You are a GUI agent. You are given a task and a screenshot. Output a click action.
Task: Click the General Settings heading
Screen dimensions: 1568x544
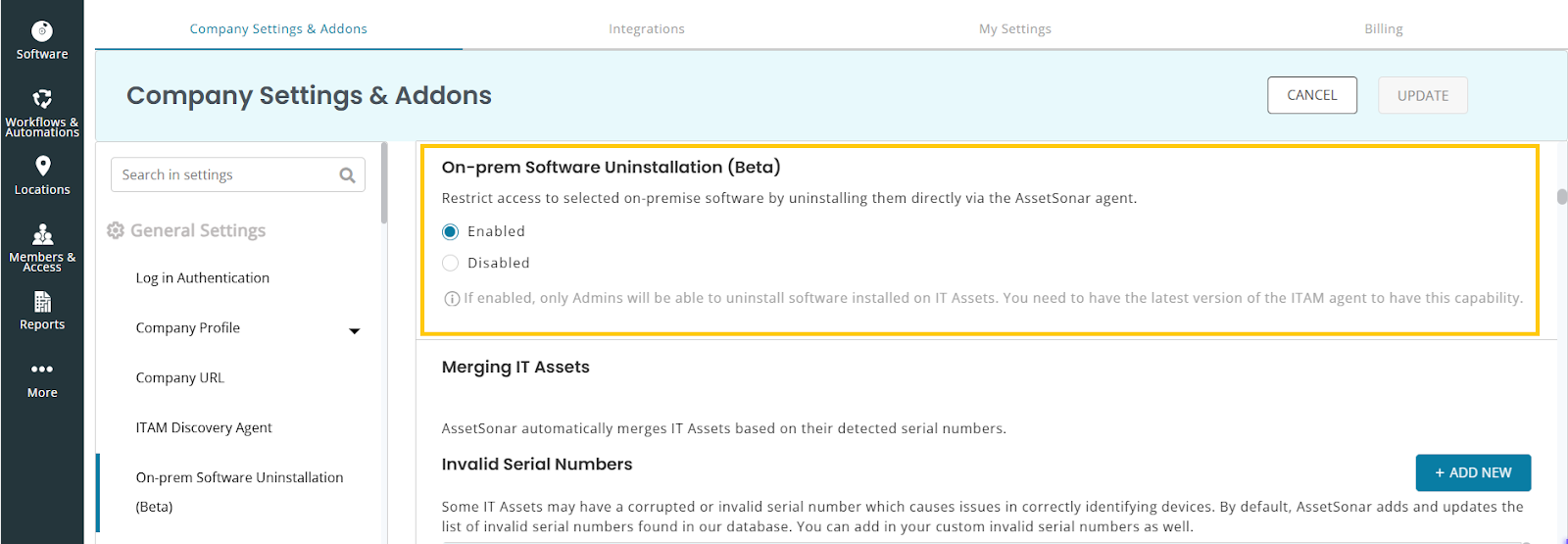pyautogui.click(x=198, y=230)
